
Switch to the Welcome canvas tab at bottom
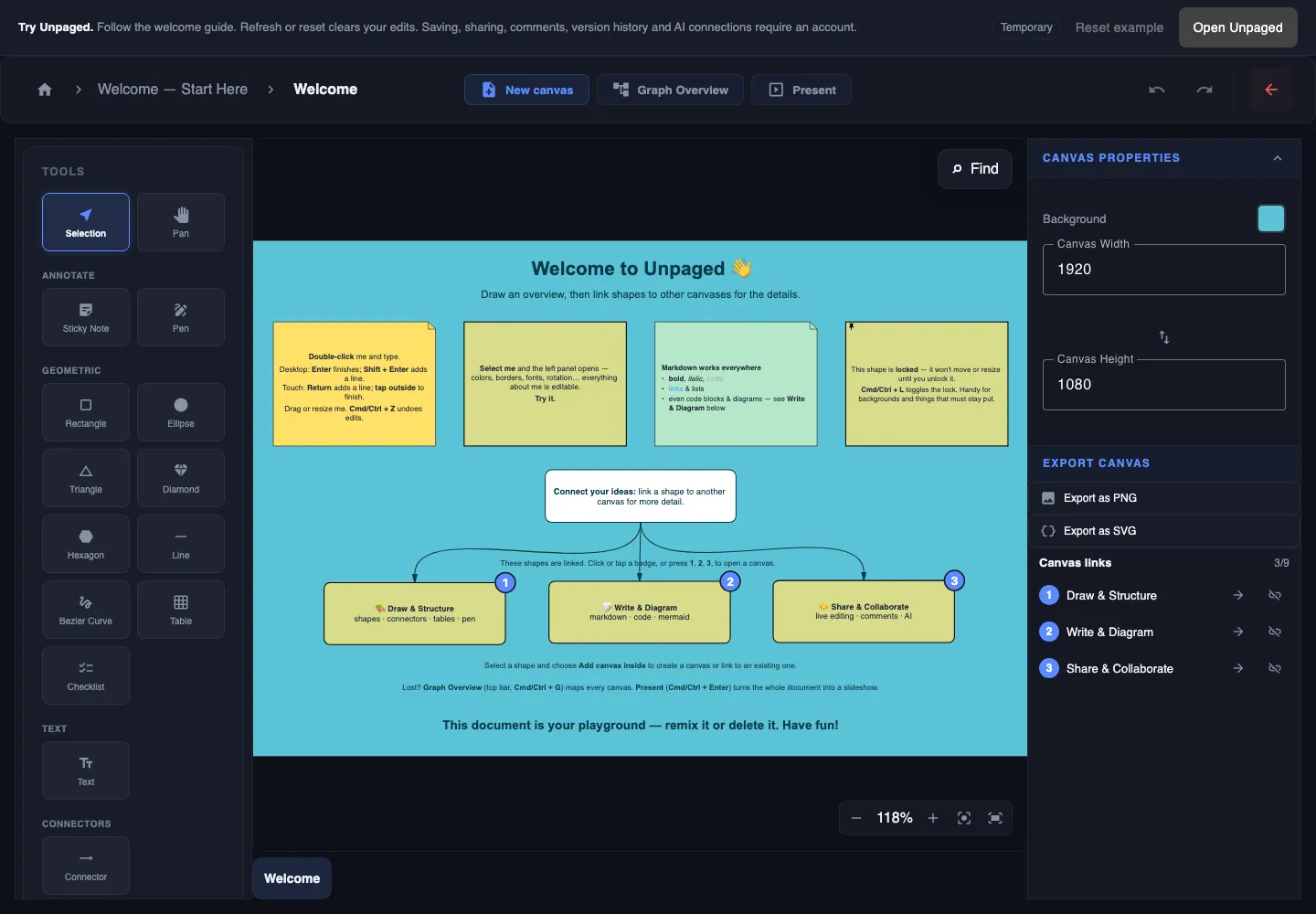(x=292, y=878)
